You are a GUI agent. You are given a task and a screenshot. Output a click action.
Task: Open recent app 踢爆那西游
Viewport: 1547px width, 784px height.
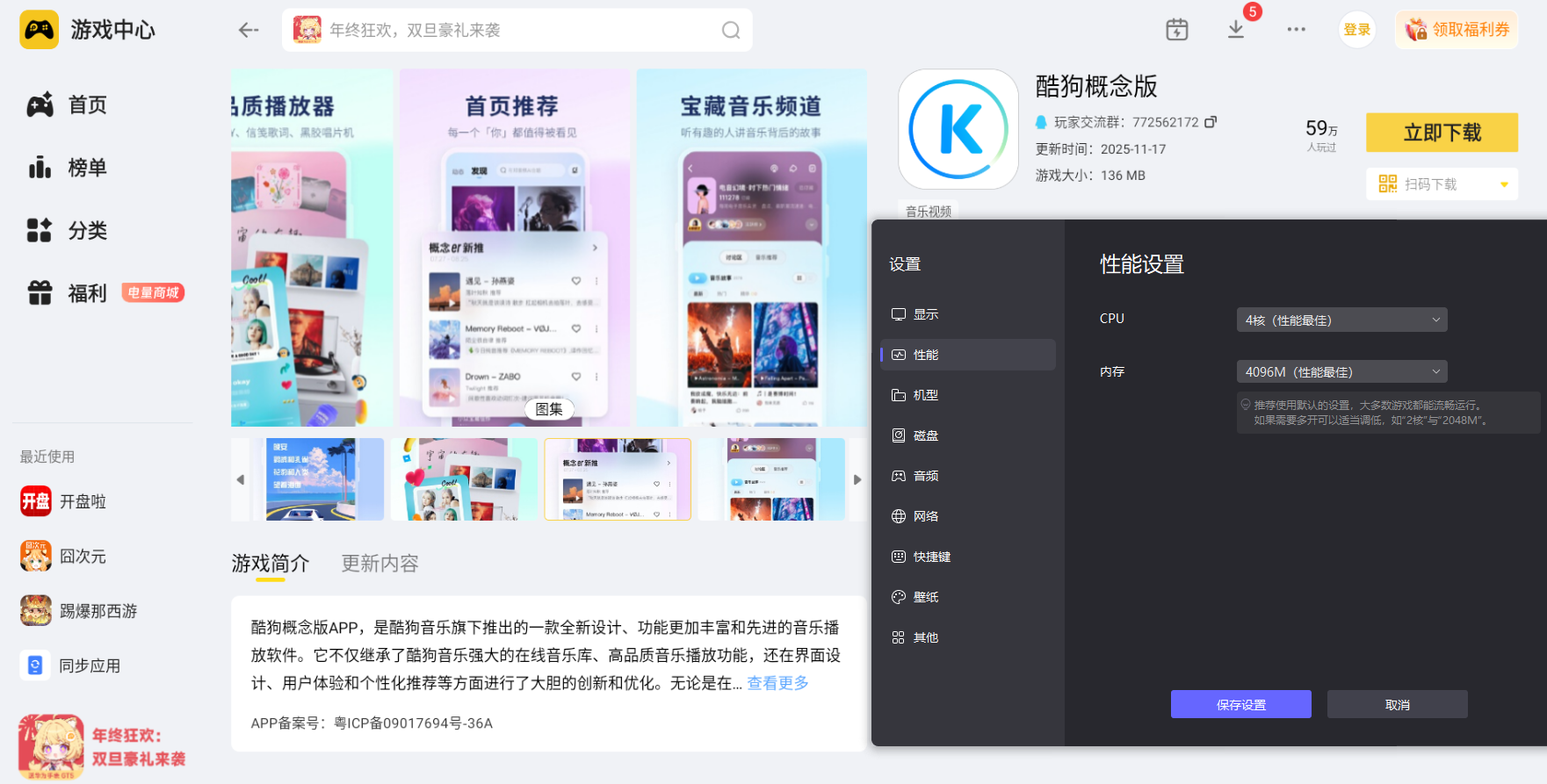pyautogui.click(x=79, y=611)
